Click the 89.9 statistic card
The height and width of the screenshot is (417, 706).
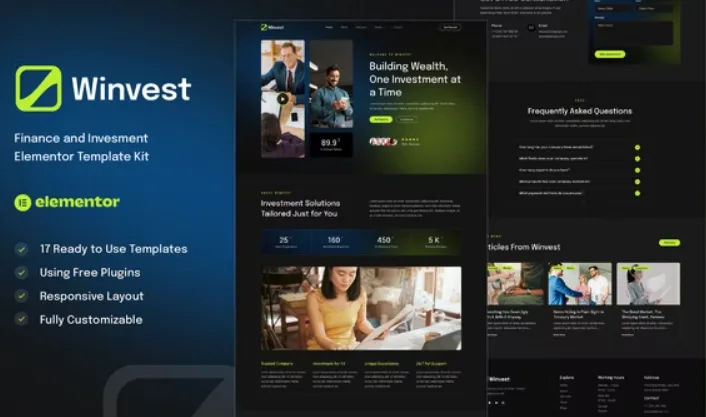331,145
